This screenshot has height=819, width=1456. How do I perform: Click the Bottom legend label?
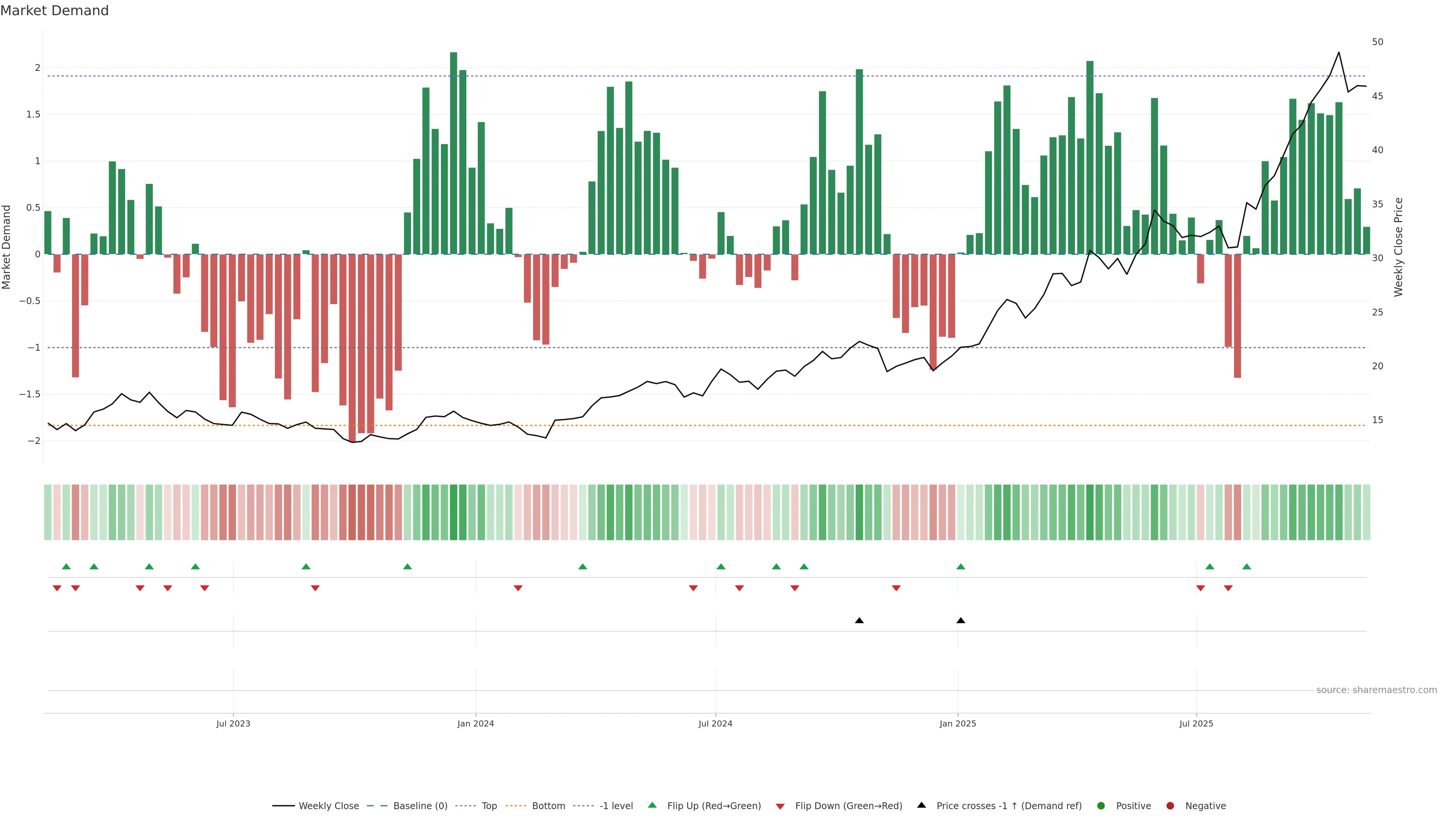coord(548,805)
